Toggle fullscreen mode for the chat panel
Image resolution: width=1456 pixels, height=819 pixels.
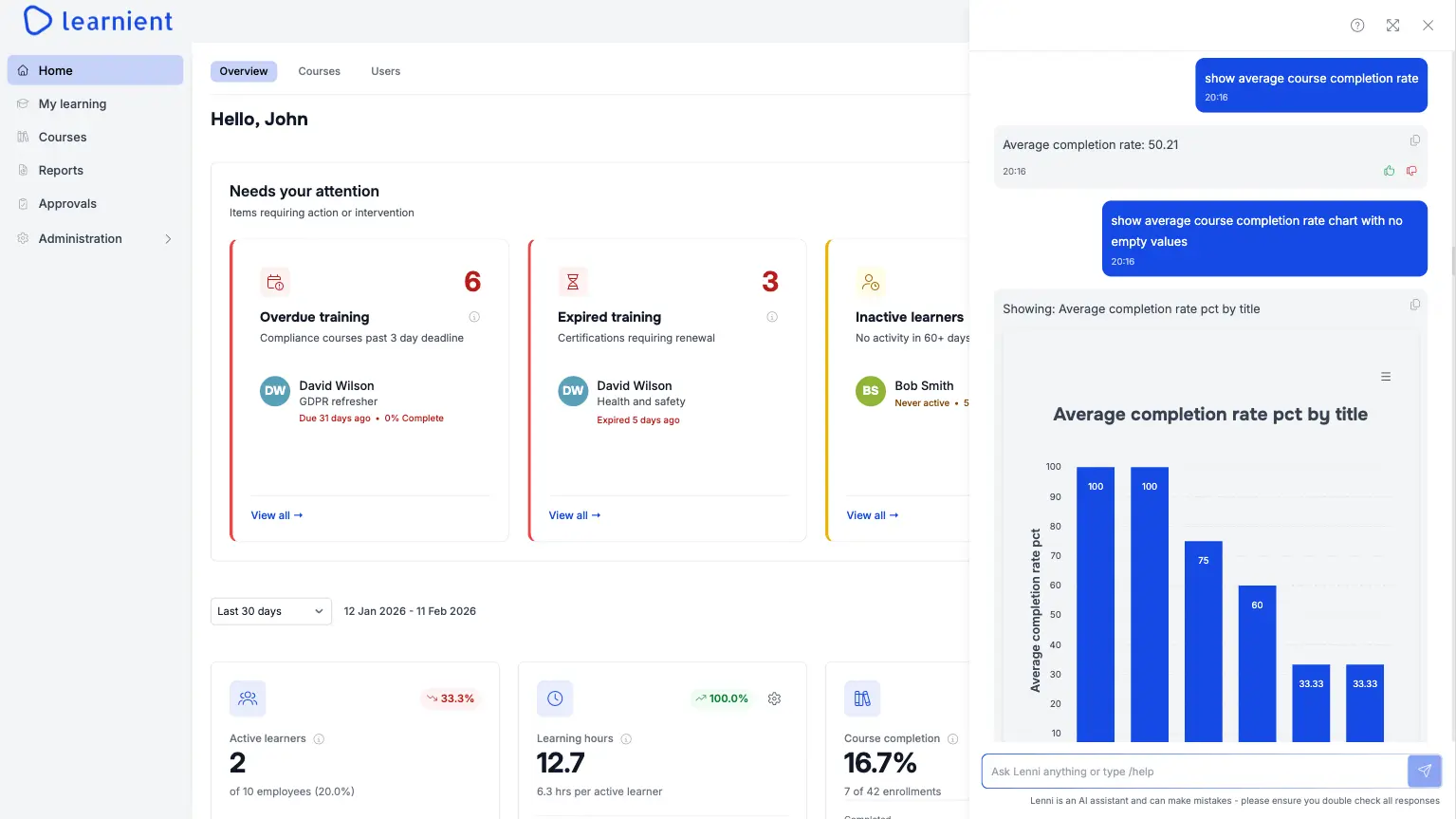[x=1392, y=26]
